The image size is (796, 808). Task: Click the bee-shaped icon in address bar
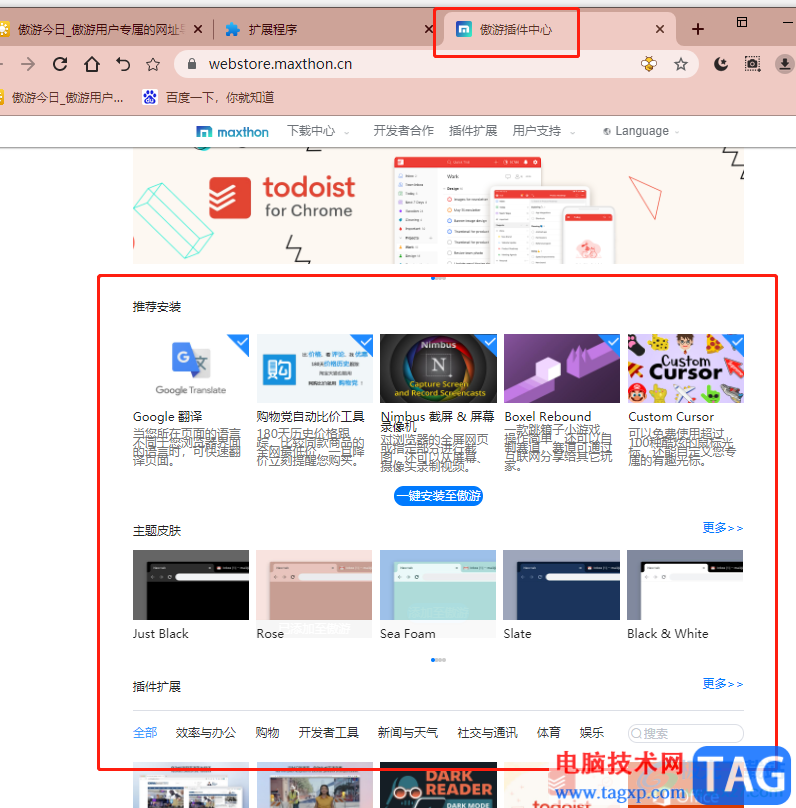pyautogui.click(x=649, y=64)
